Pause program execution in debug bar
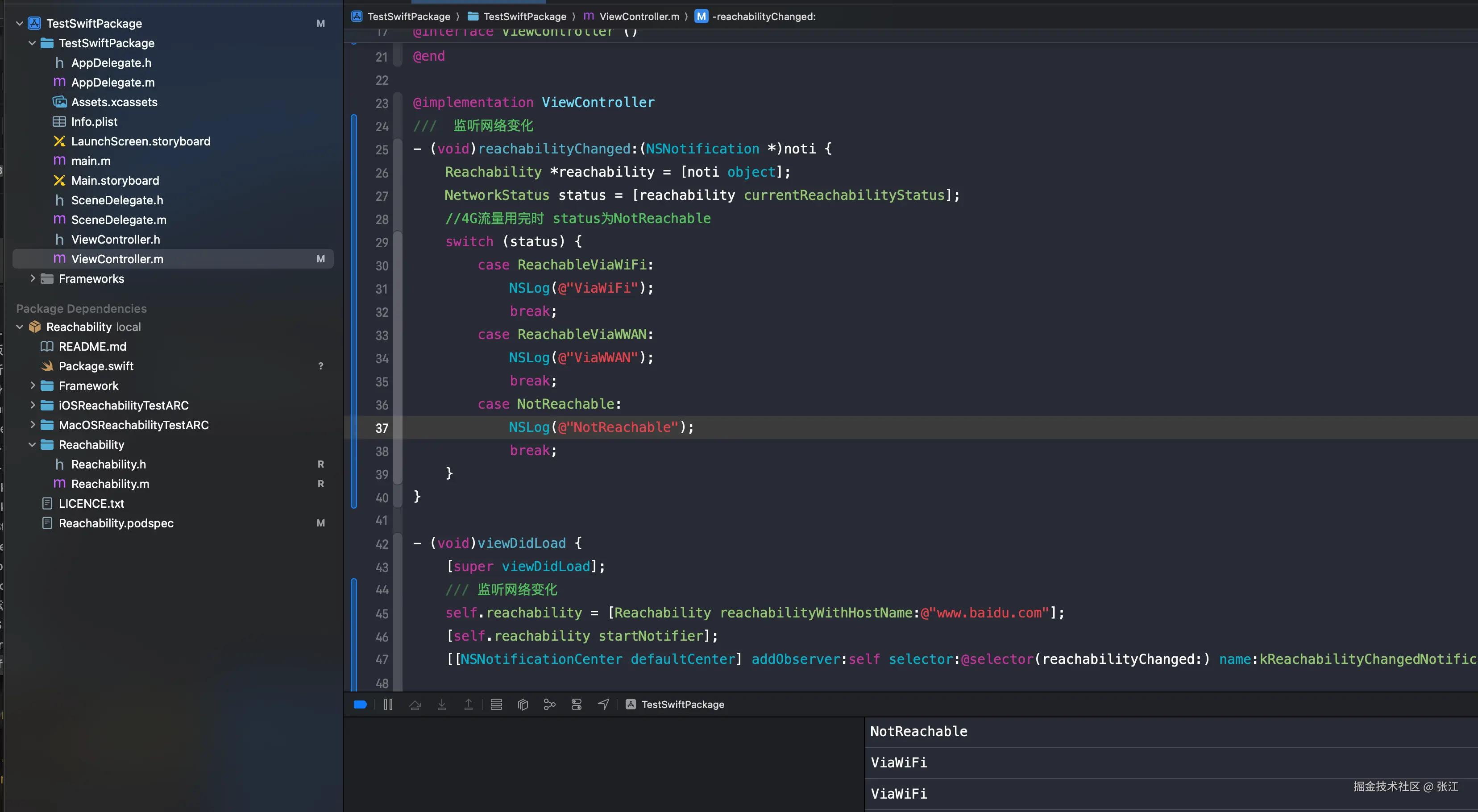Screen dimensions: 1478x812 point(388,704)
